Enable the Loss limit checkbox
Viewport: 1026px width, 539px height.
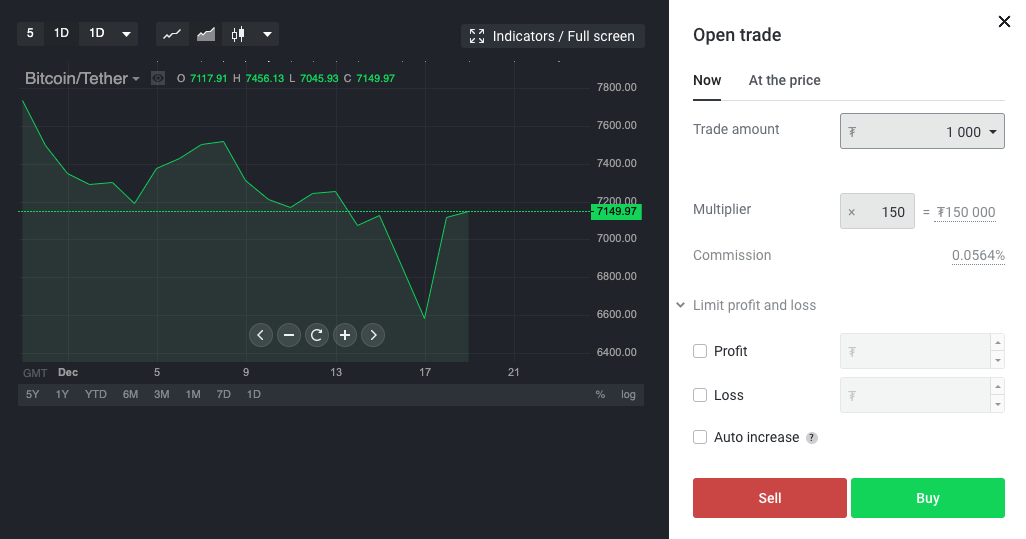[x=700, y=395]
